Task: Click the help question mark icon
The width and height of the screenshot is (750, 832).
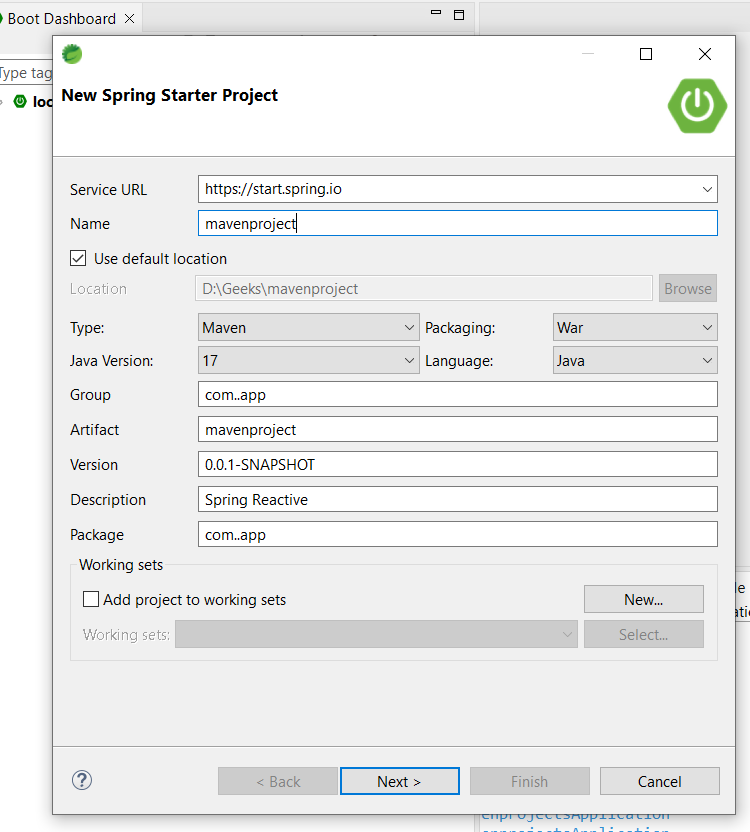Action: tap(82, 780)
